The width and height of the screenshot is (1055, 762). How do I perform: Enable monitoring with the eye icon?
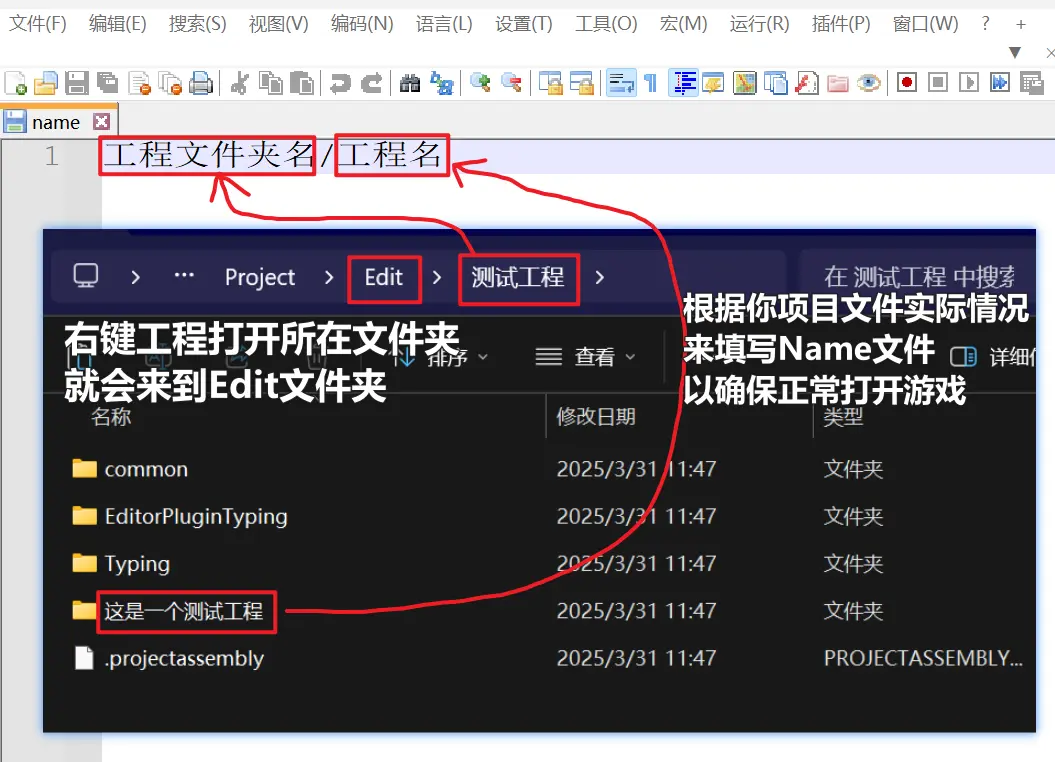(x=868, y=83)
